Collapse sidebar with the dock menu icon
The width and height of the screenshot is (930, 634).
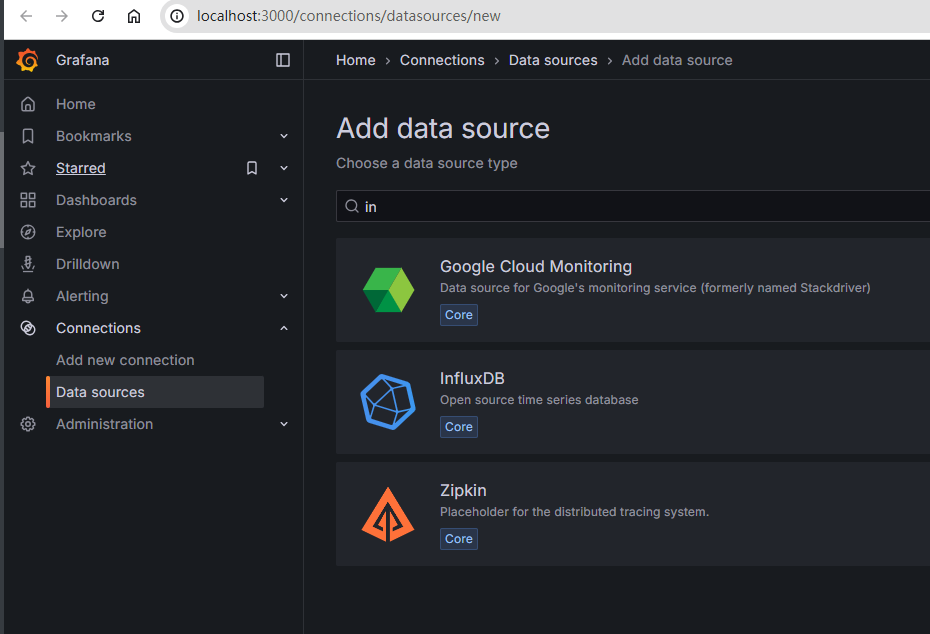pos(283,60)
